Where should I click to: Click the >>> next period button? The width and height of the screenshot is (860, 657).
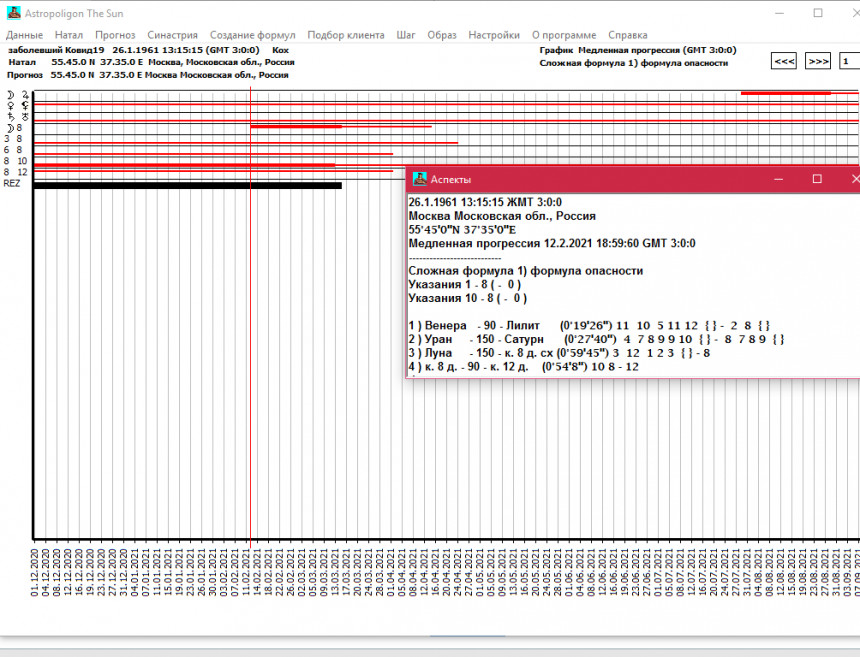(818, 61)
